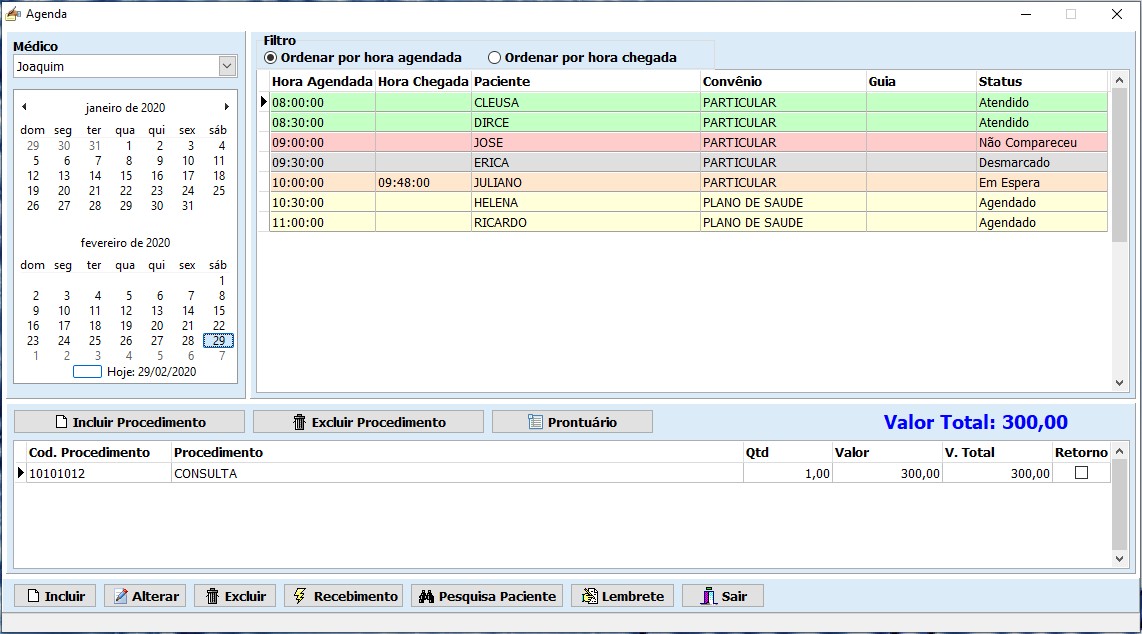The height and width of the screenshot is (634, 1142).
Task: Click the Hora Chegada column header
Action: pyautogui.click(x=423, y=82)
